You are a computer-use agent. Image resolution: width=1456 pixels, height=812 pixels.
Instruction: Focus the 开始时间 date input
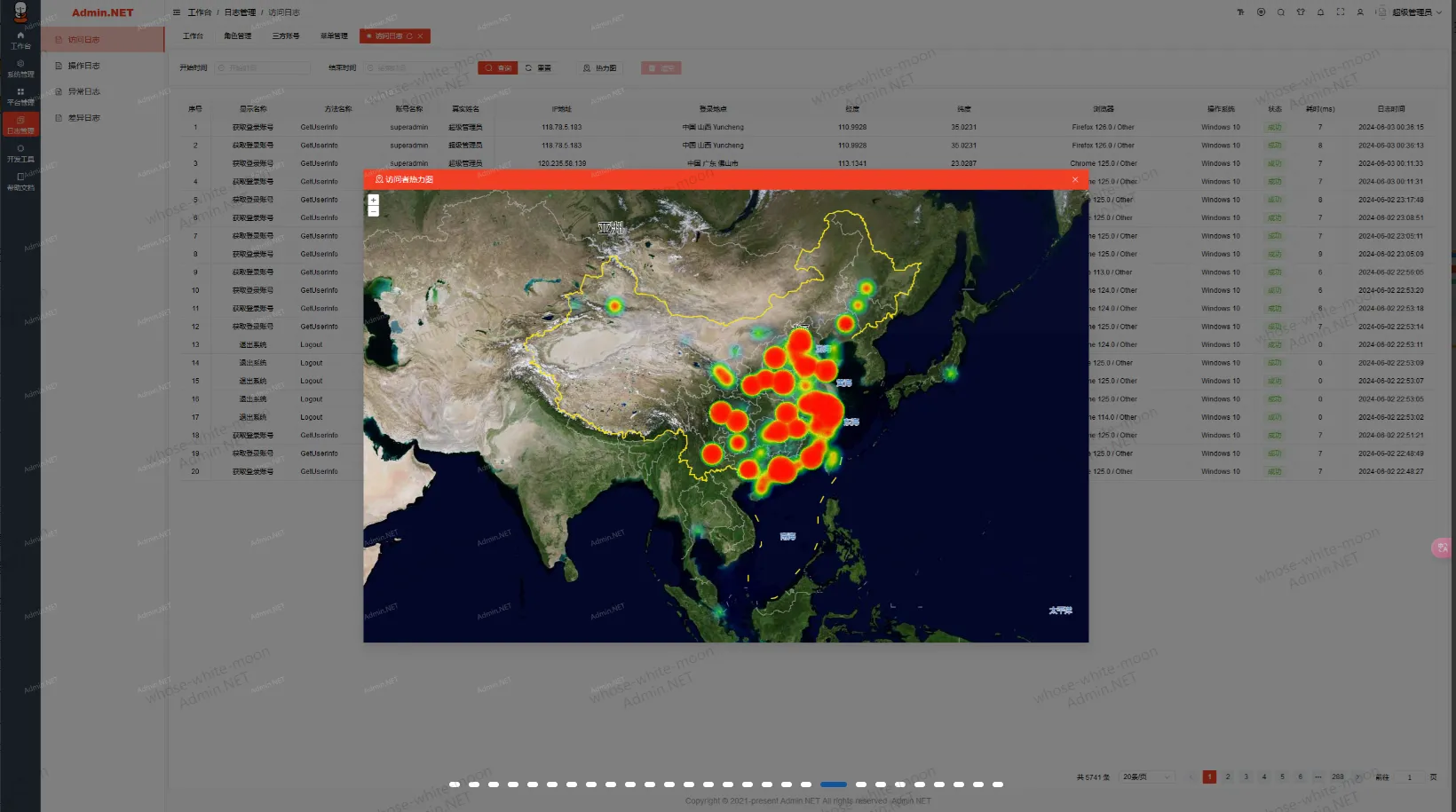coord(263,67)
